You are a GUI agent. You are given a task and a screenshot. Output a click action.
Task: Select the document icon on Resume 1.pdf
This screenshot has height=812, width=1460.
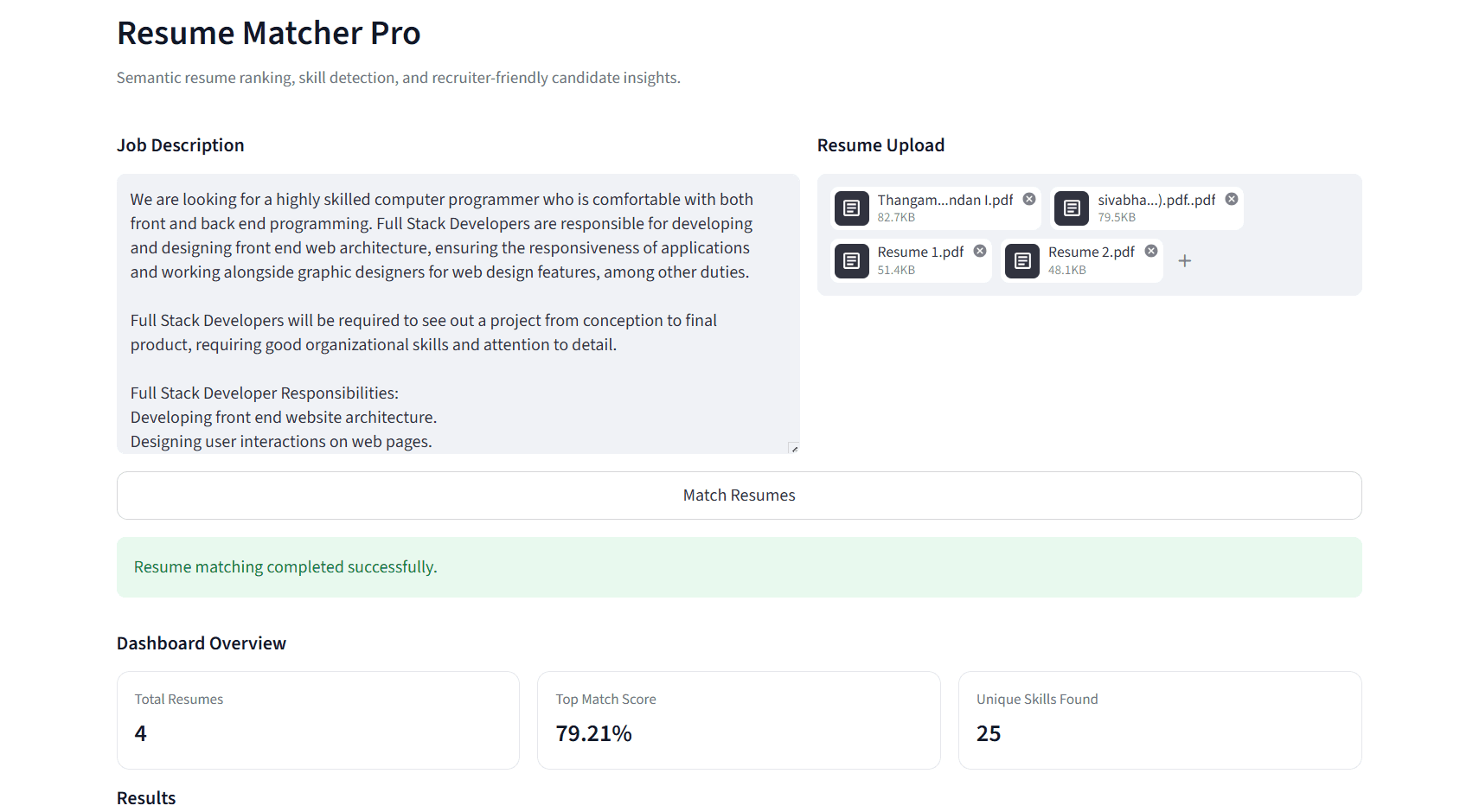(x=851, y=260)
